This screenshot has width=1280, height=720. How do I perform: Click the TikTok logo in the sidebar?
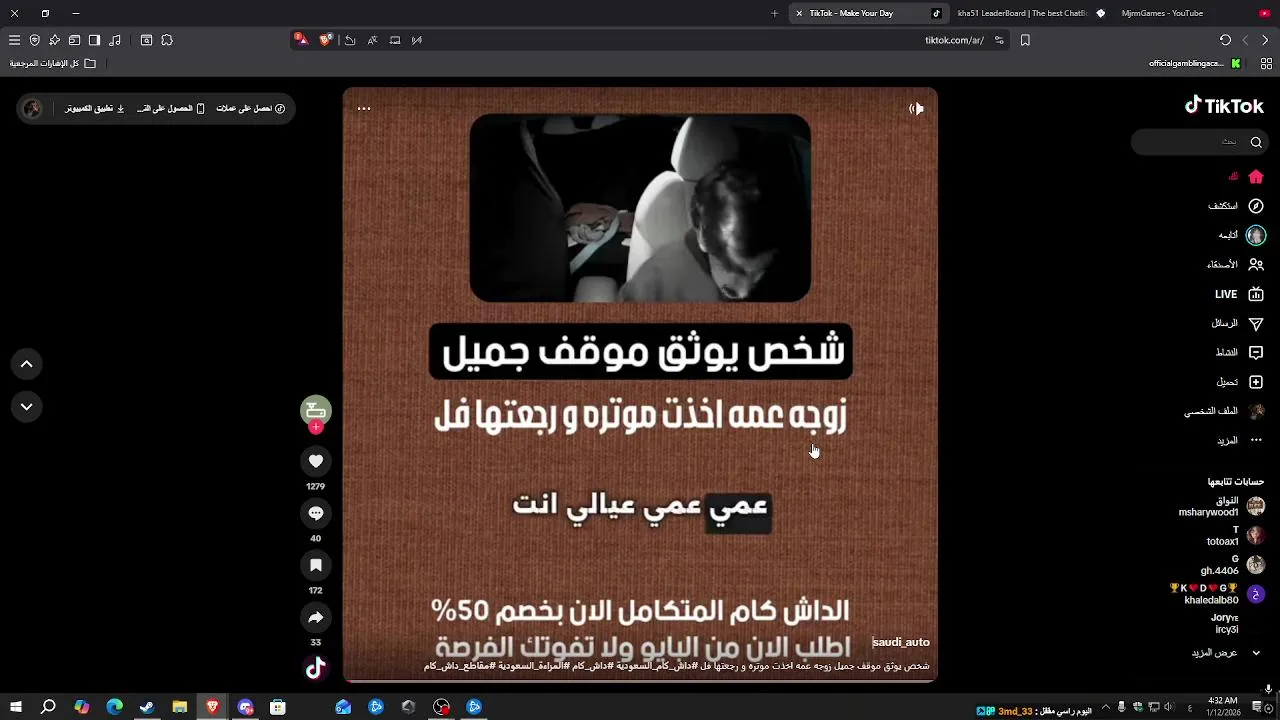1224,106
